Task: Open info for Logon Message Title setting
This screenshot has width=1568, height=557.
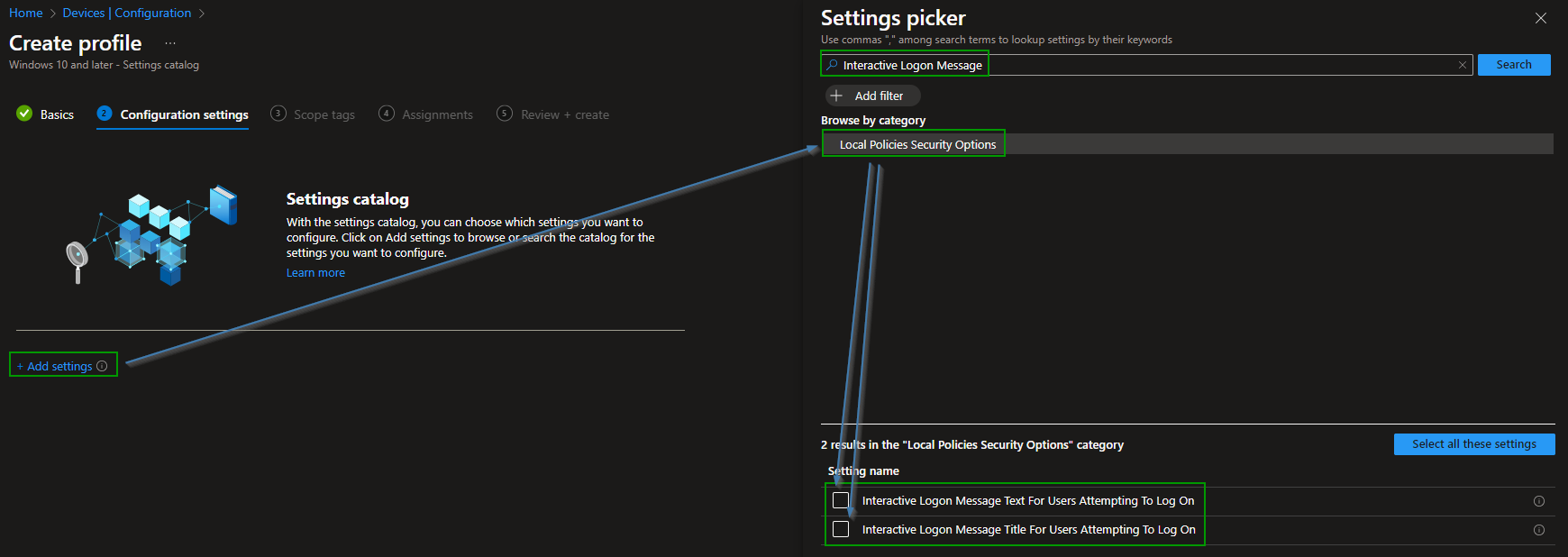Action: click(x=1538, y=530)
